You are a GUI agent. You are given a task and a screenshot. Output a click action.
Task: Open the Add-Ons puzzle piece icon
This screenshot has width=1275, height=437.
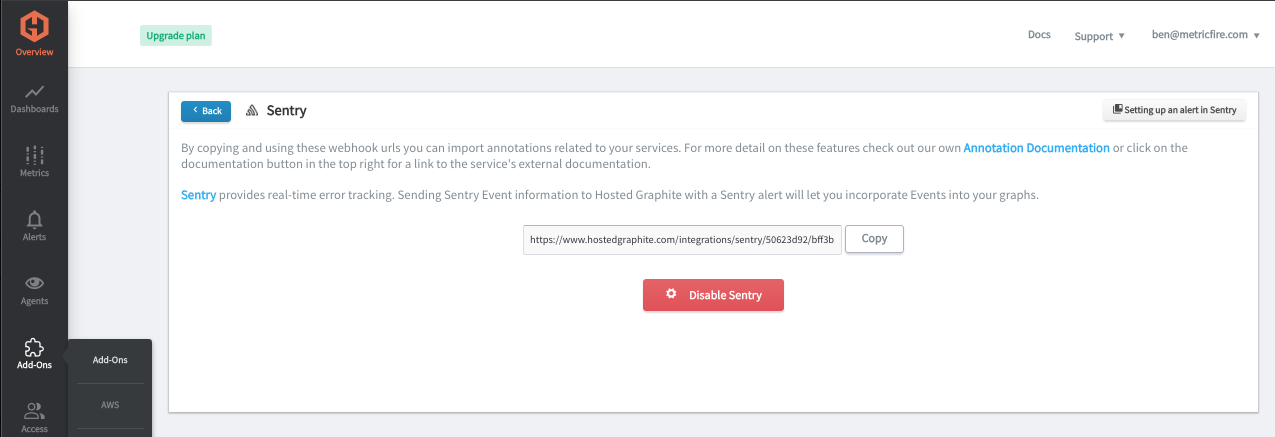[34, 347]
